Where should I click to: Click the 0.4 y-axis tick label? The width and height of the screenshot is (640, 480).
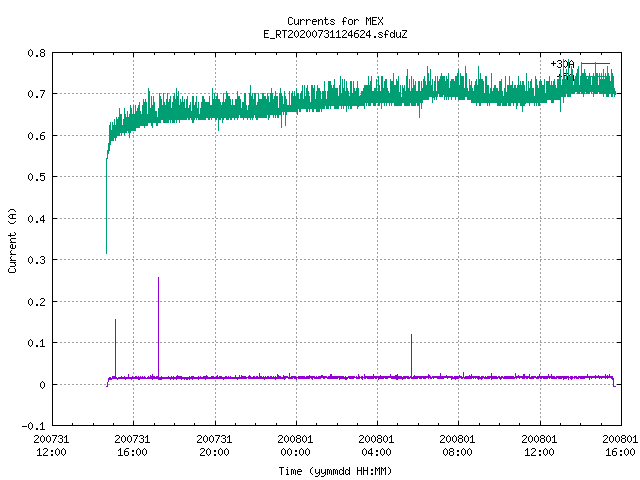coord(36,219)
